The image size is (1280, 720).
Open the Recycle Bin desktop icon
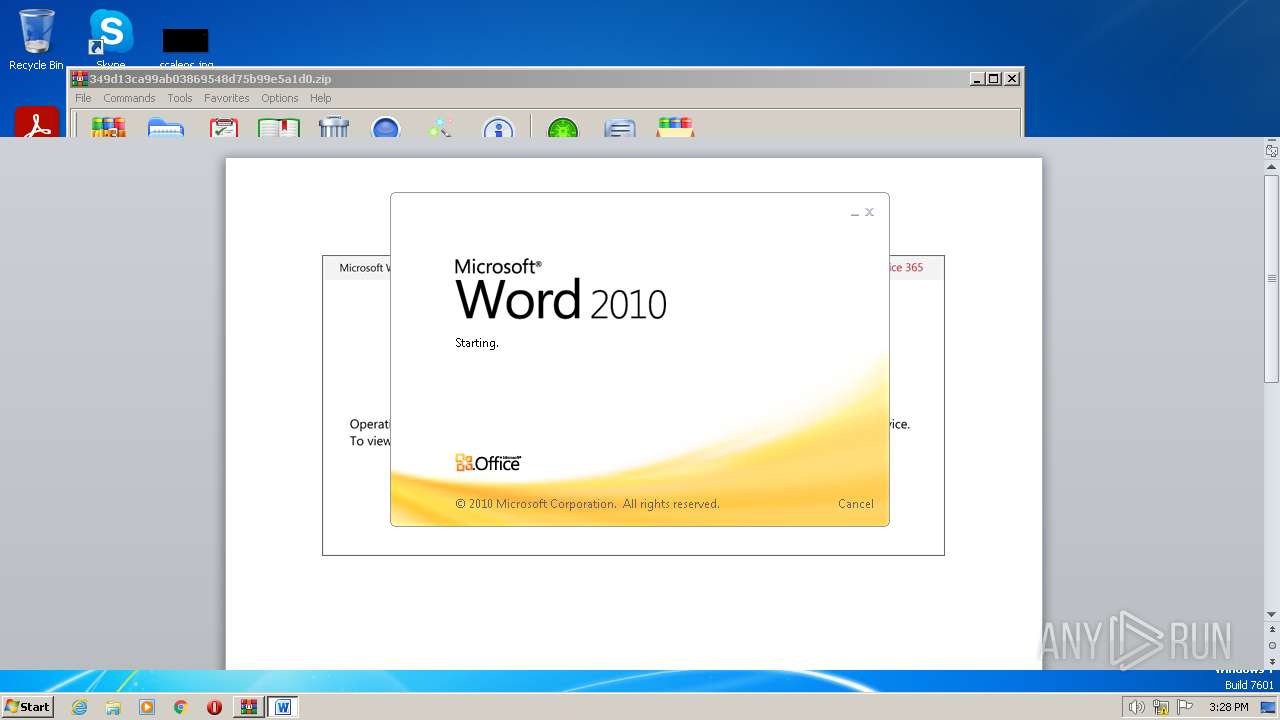(36, 40)
